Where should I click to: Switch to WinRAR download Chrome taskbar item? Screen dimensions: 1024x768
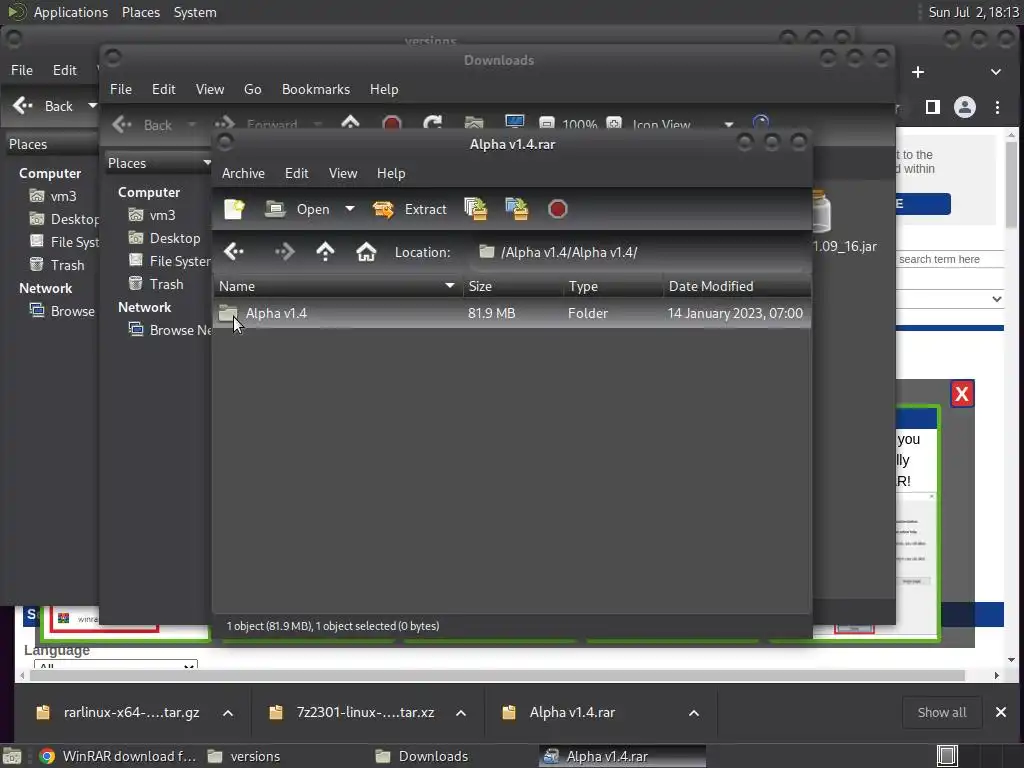tap(118, 756)
